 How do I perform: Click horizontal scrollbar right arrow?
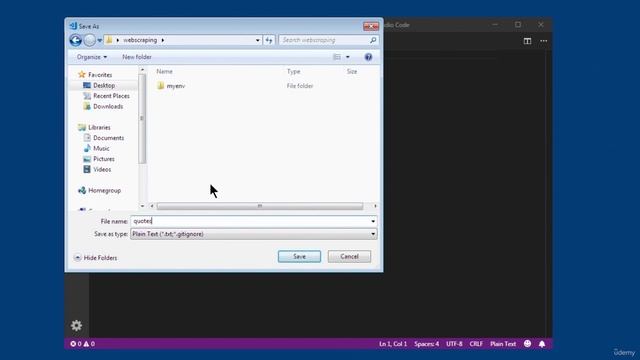coord(375,206)
